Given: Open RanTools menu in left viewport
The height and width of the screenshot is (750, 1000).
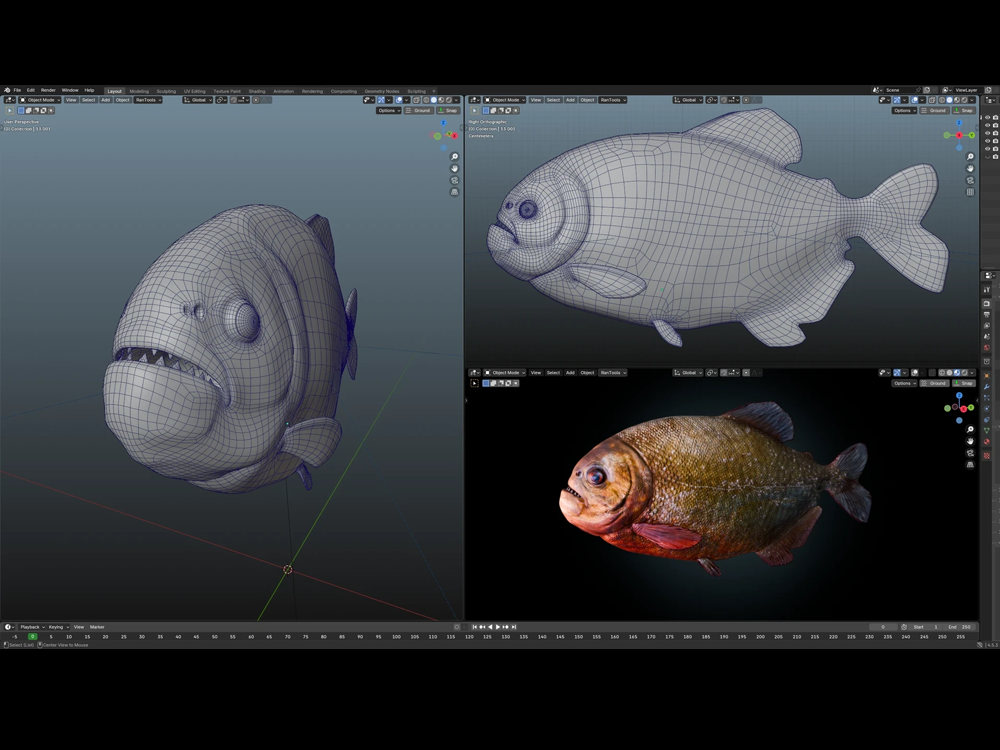Looking at the screenshot, I should 148,100.
